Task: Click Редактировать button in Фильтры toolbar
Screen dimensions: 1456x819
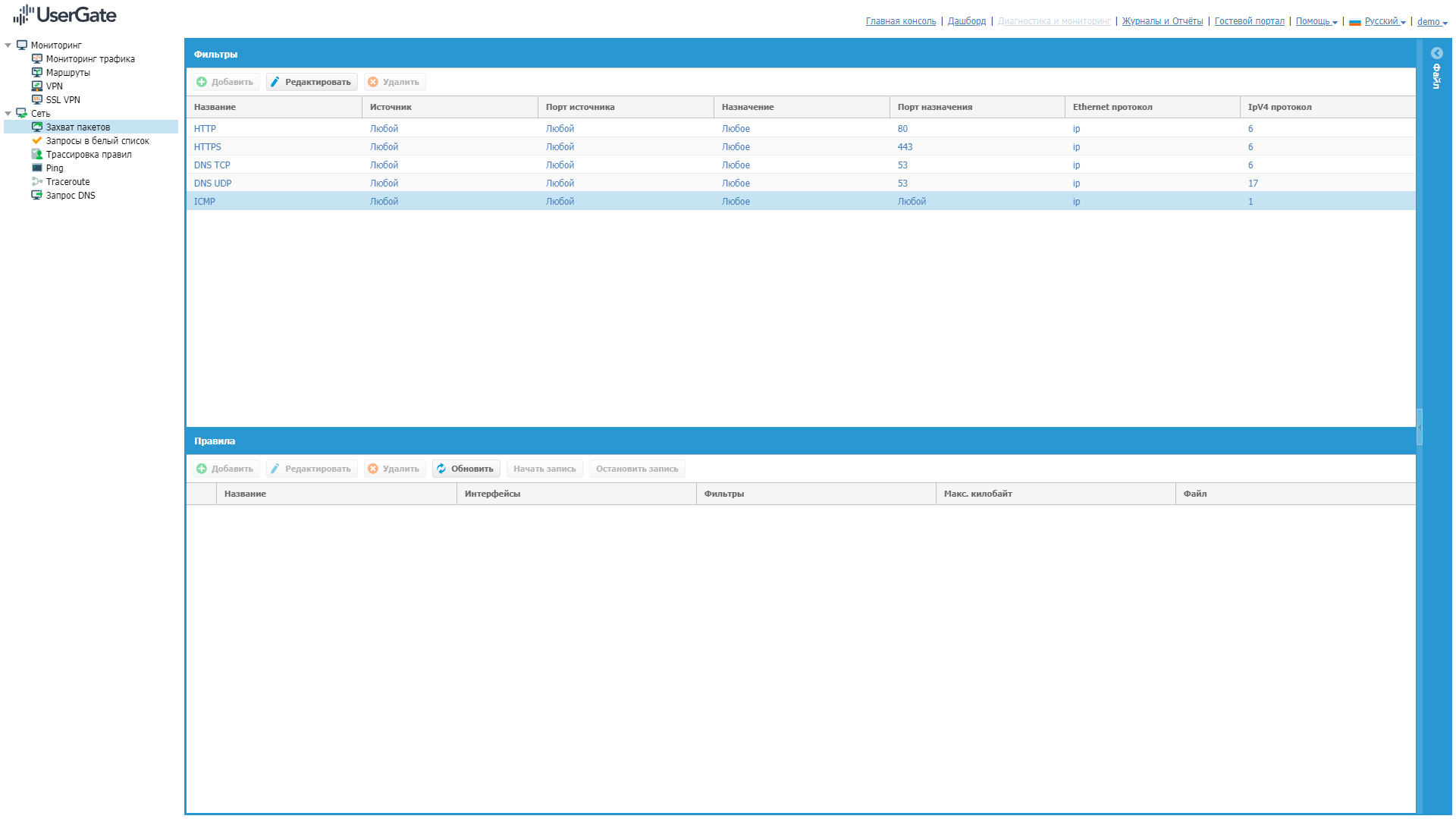Action: pyautogui.click(x=311, y=82)
